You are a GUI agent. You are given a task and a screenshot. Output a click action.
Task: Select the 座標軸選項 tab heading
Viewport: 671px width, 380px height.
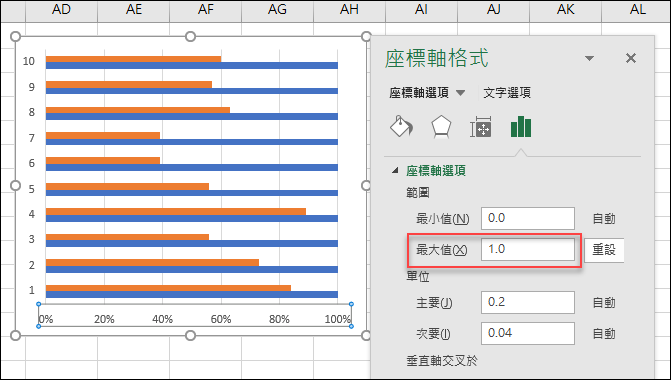pyautogui.click(x=419, y=92)
